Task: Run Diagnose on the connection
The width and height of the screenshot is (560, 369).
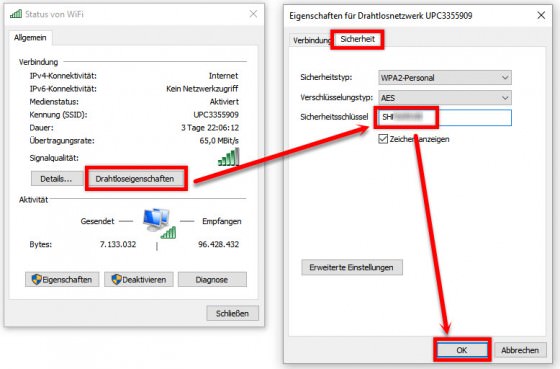Action: click(x=212, y=279)
